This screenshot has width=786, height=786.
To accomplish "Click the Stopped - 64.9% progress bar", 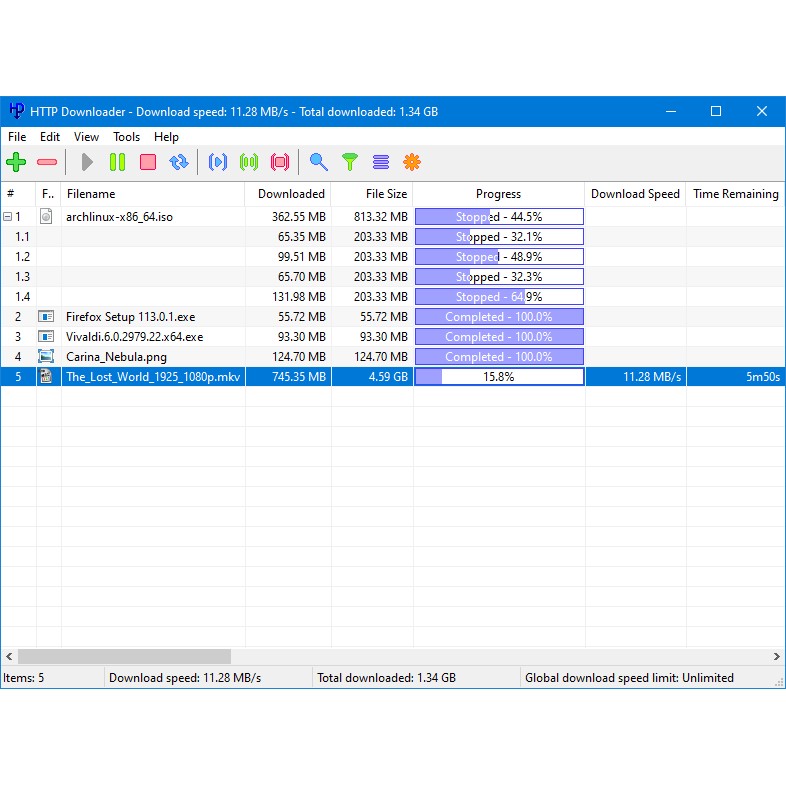I will tap(499, 297).
